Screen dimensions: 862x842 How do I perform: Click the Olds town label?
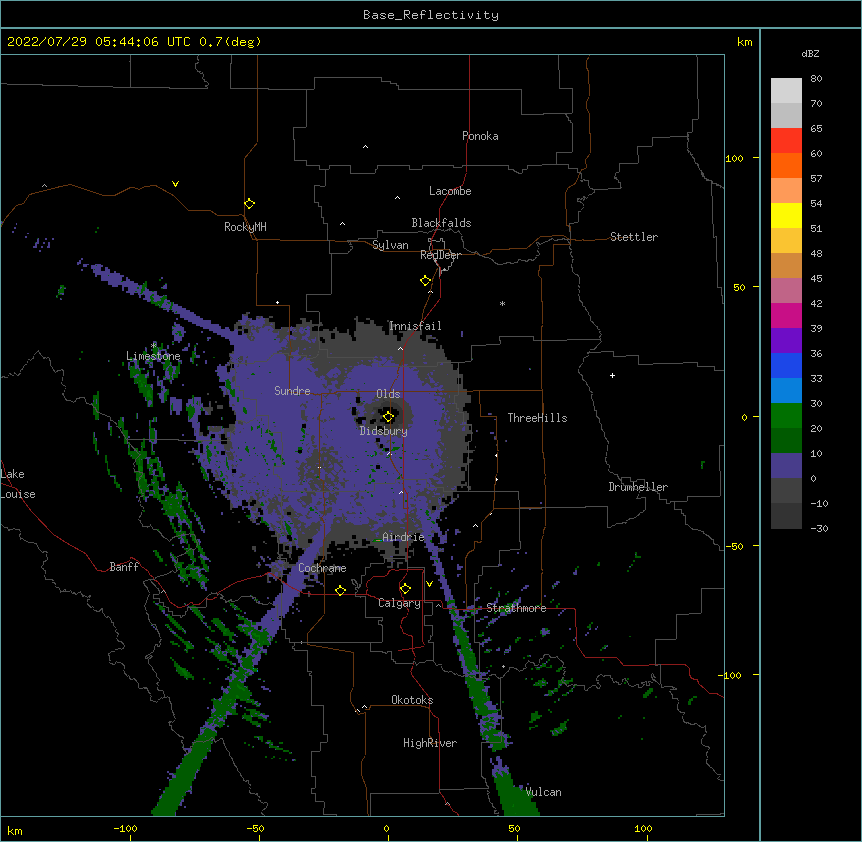click(388, 394)
